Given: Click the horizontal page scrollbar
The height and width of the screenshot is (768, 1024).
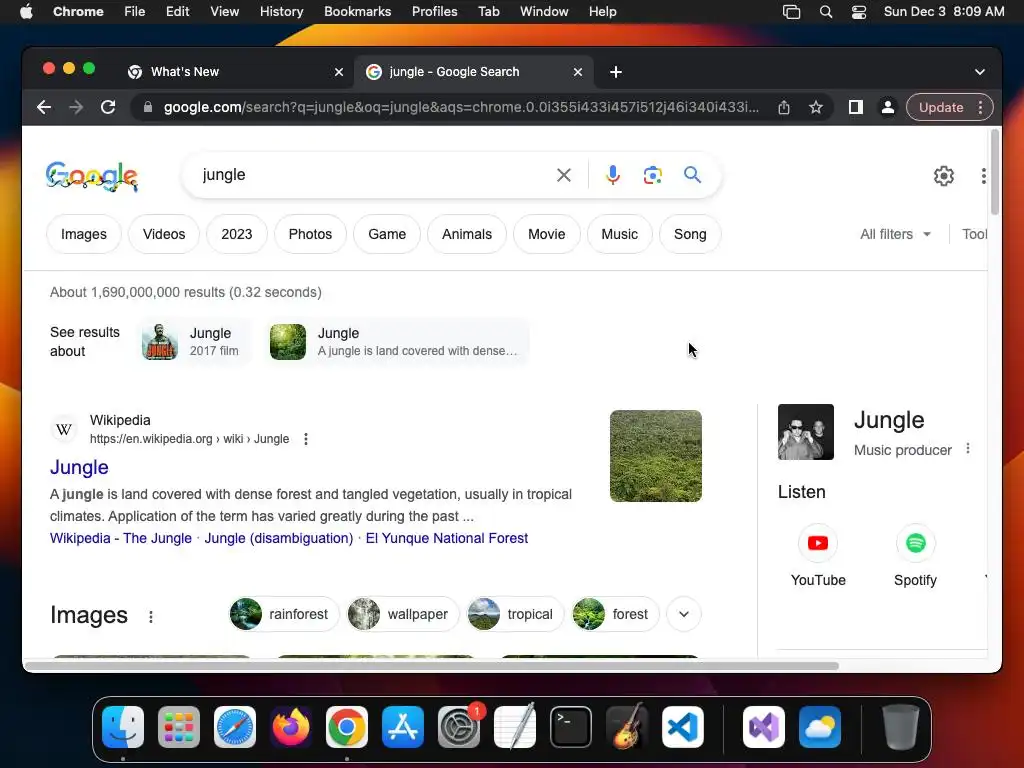Looking at the screenshot, I should (431, 666).
